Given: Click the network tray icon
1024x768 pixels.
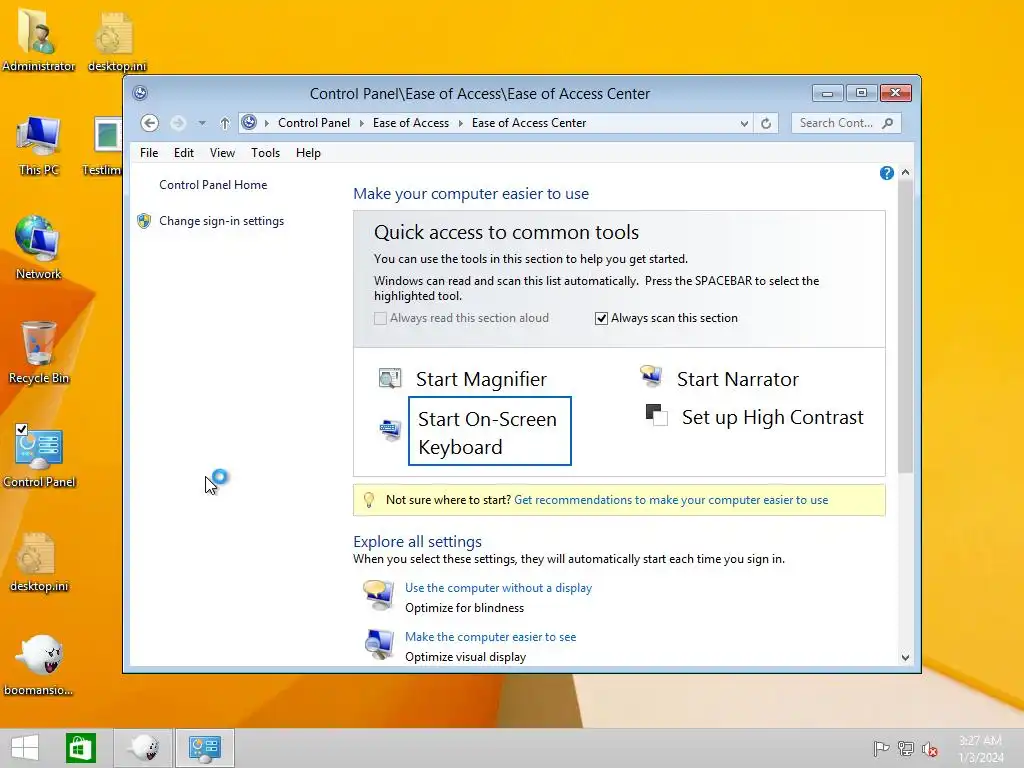Looking at the screenshot, I should tap(906, 748).
